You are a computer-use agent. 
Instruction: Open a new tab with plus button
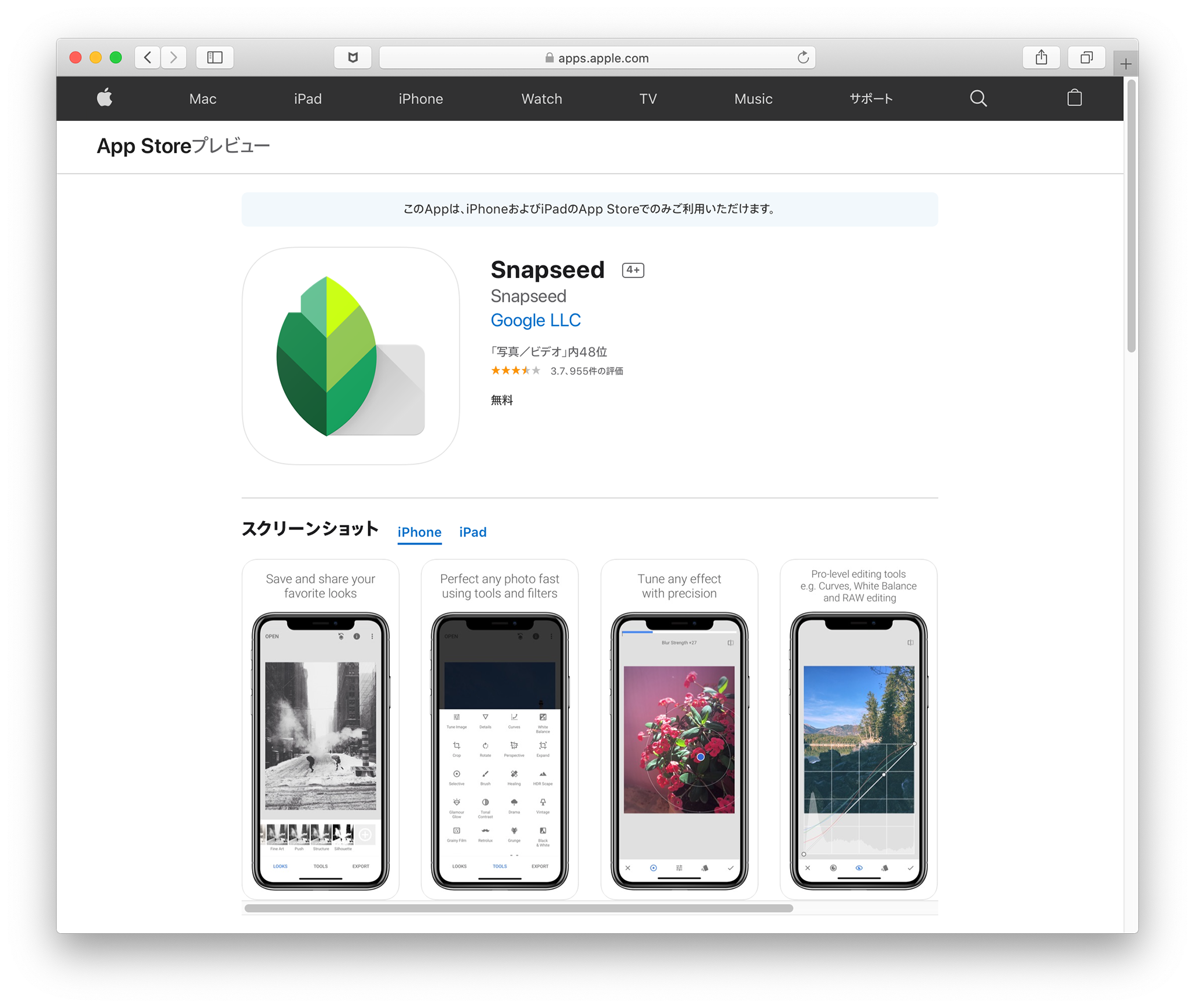click(x=1126, y=64)
